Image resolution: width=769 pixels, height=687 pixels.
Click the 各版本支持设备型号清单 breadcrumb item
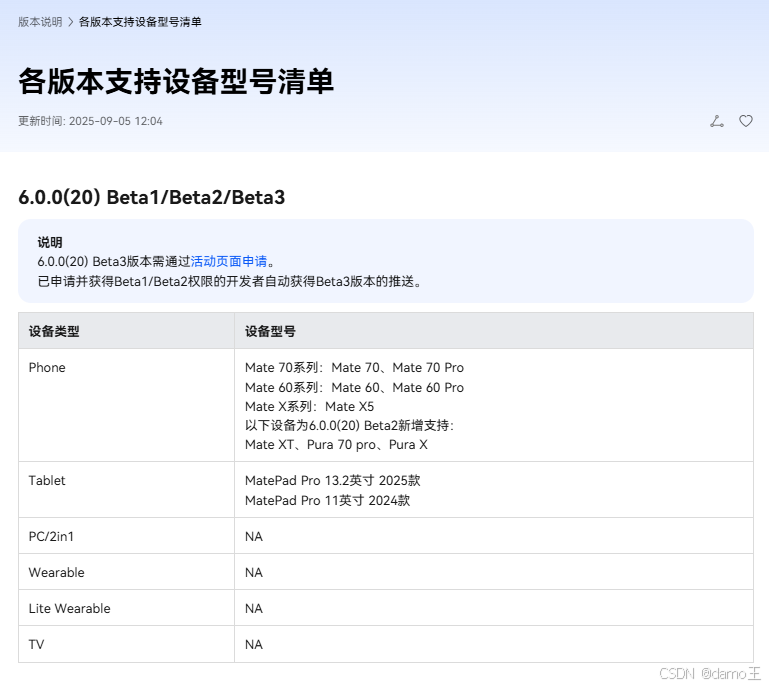point(140,22)
